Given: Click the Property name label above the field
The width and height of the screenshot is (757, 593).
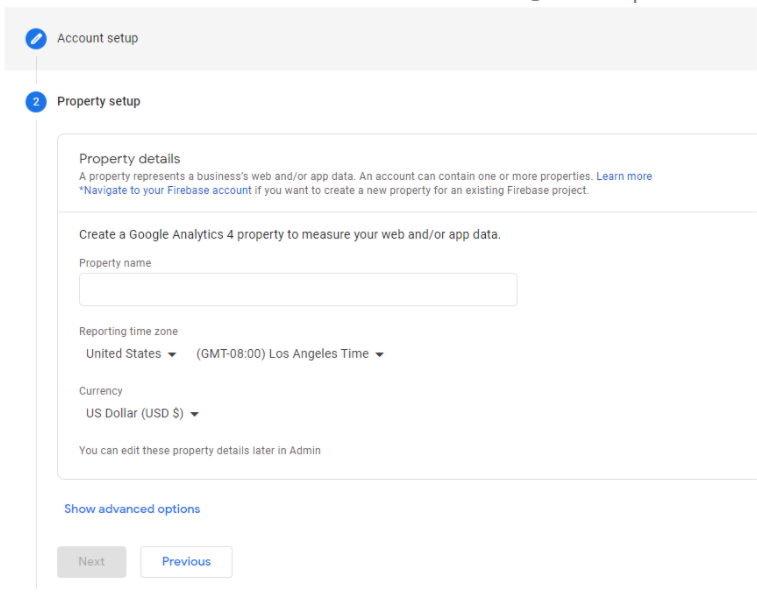Looking at the screenshot, I should (x=115, y=263).
